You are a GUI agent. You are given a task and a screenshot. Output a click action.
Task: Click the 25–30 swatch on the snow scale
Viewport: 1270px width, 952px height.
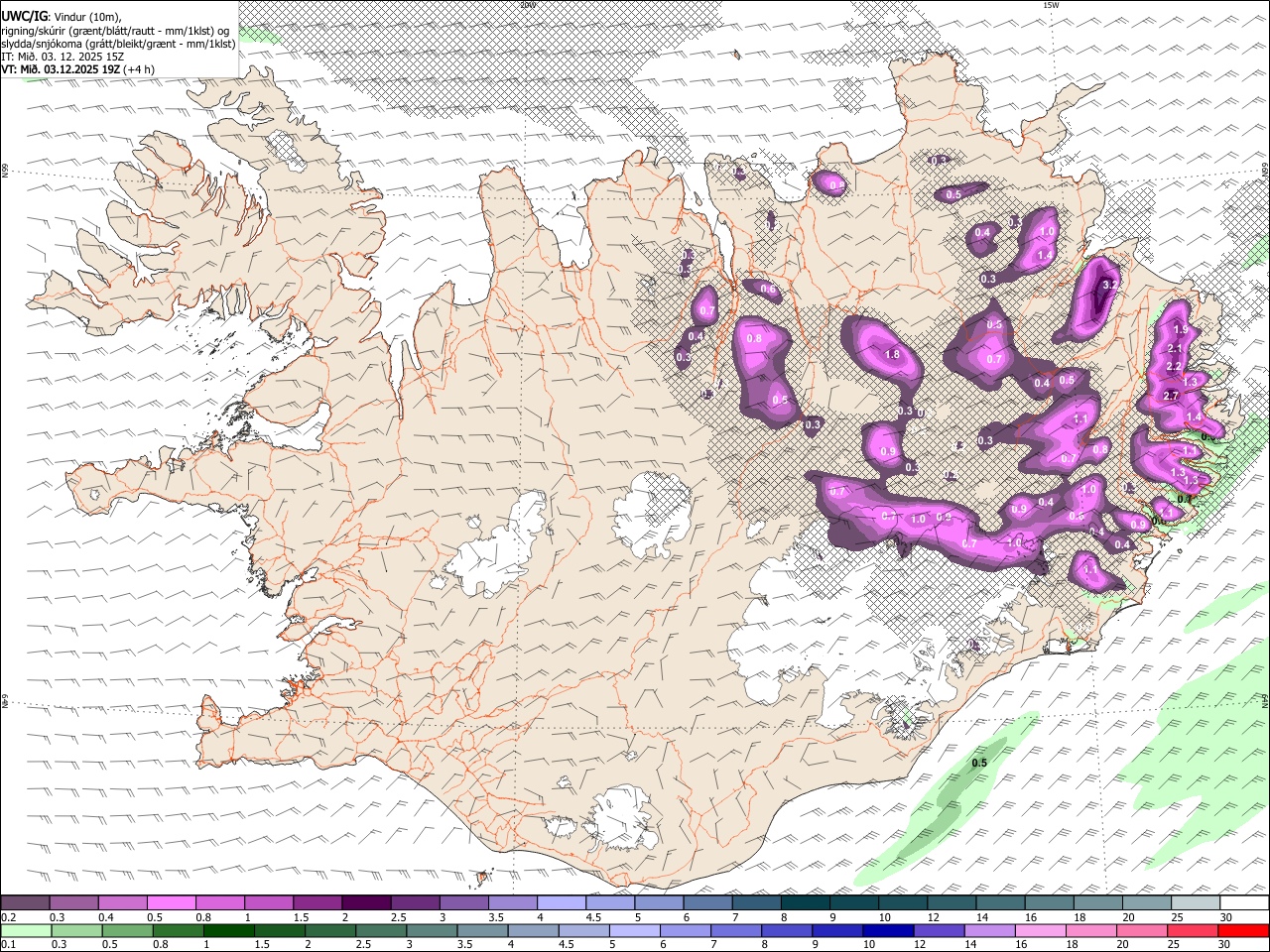(x=1195, y=902)
